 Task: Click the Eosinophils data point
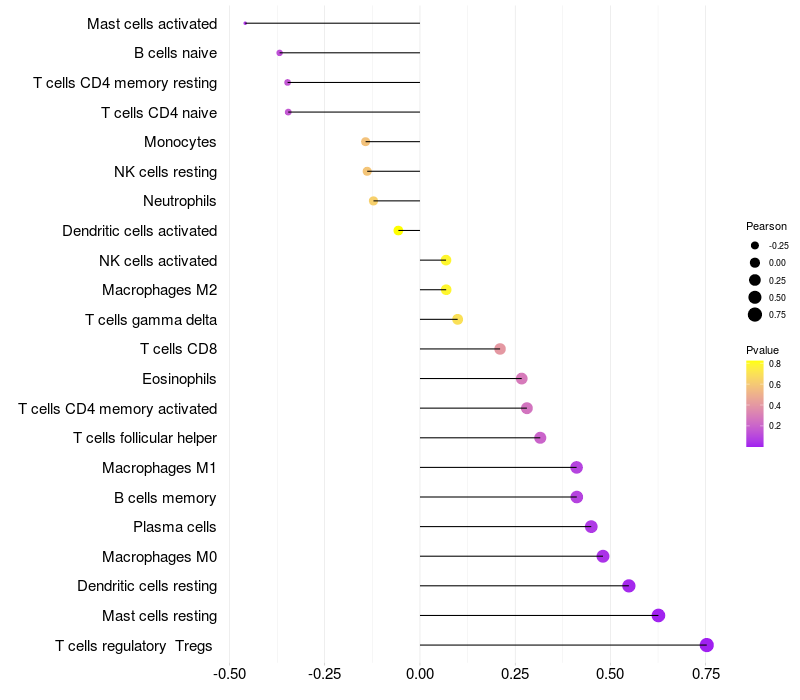521,379
